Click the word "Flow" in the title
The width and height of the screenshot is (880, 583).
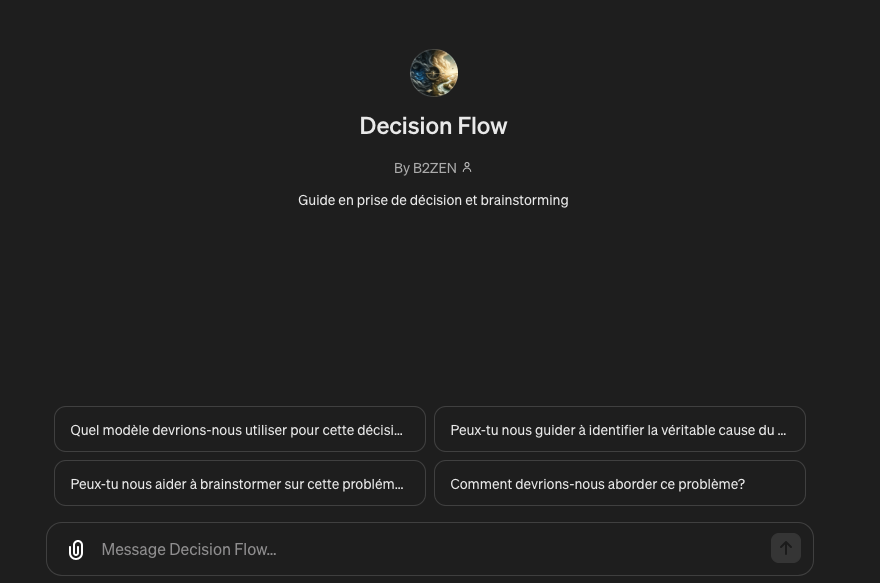tap(482, 126)
